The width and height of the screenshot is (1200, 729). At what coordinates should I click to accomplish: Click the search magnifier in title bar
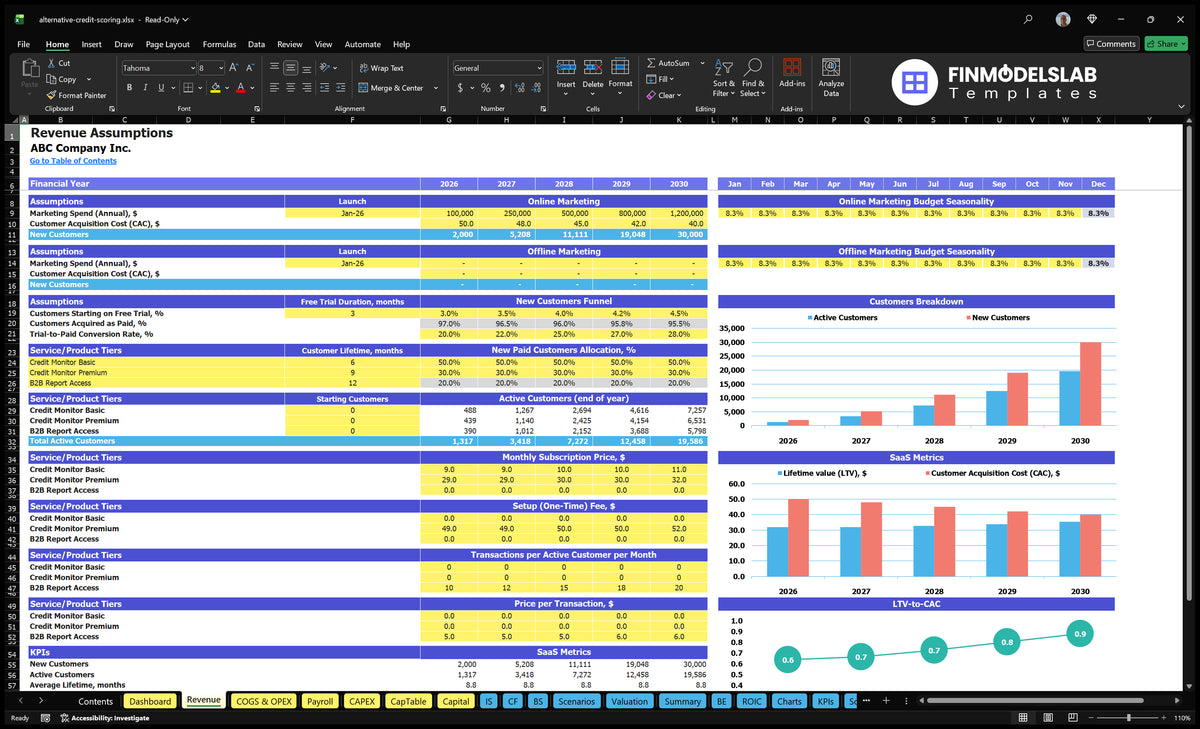coord(1028,19)
